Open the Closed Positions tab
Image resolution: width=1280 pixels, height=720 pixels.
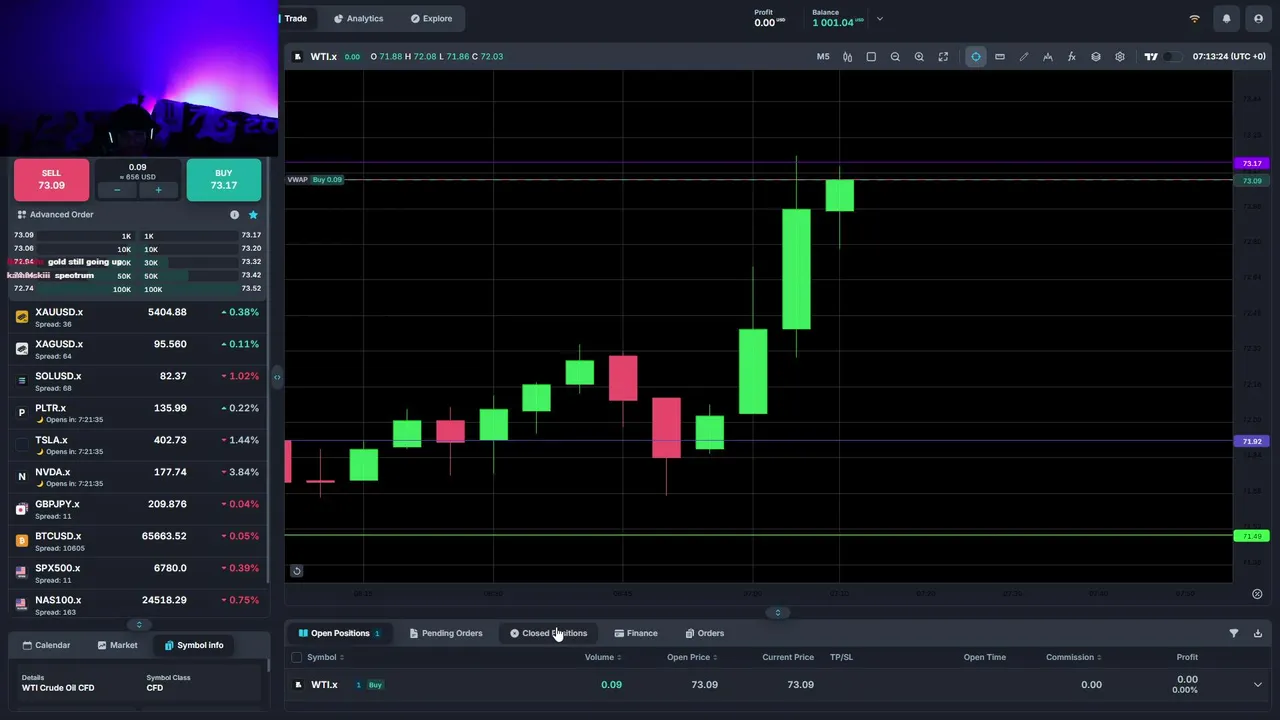(548, 633)
